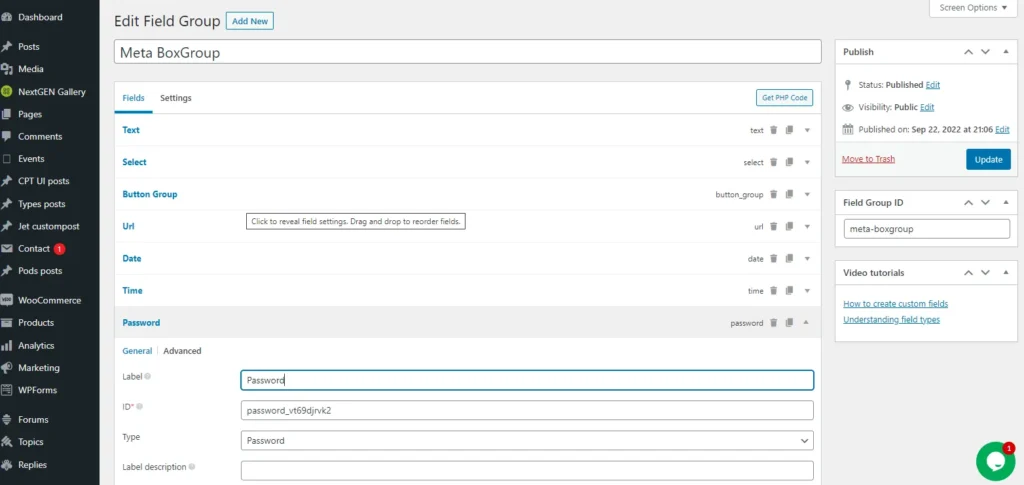Screen dimensions: 1024x485
Task: Collapse the Password field settings arrow
Action: coord(806,323)
